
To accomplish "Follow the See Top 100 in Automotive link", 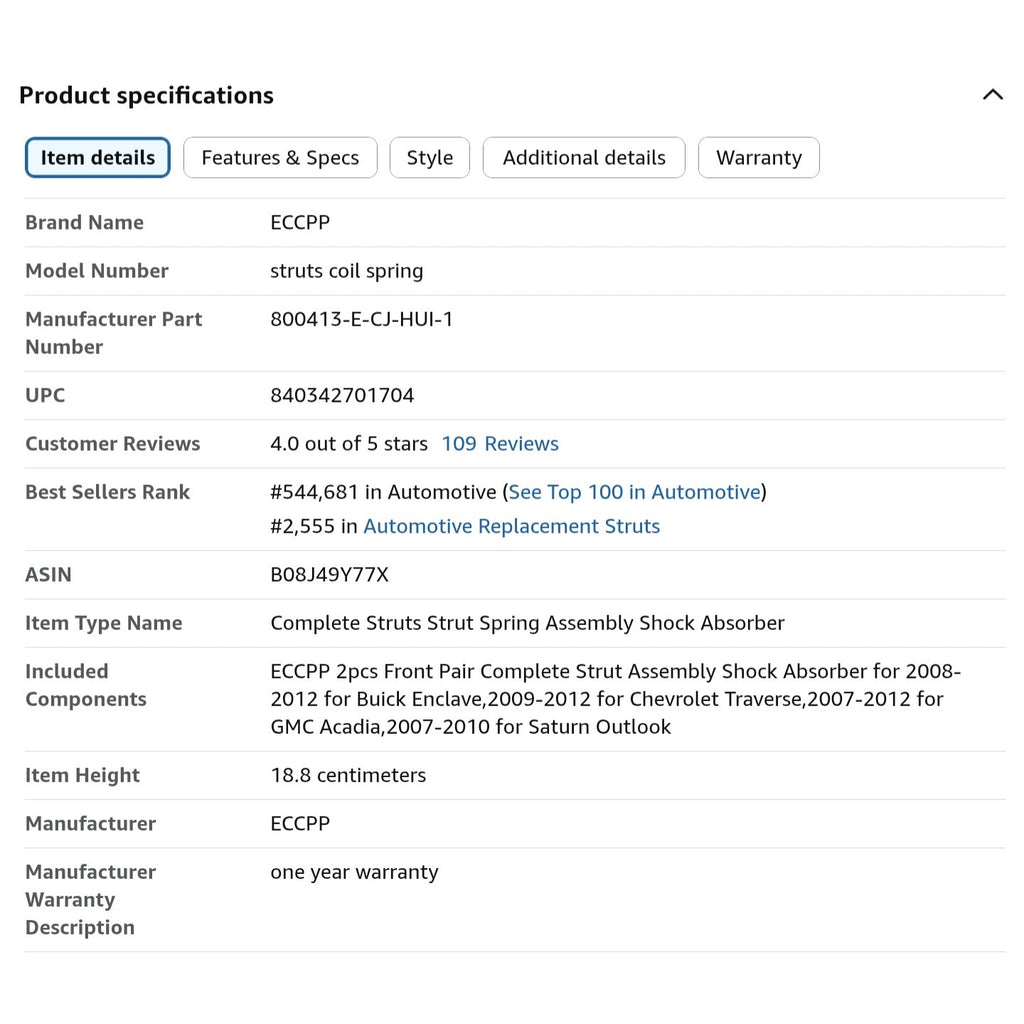I will tap(635, 492).
